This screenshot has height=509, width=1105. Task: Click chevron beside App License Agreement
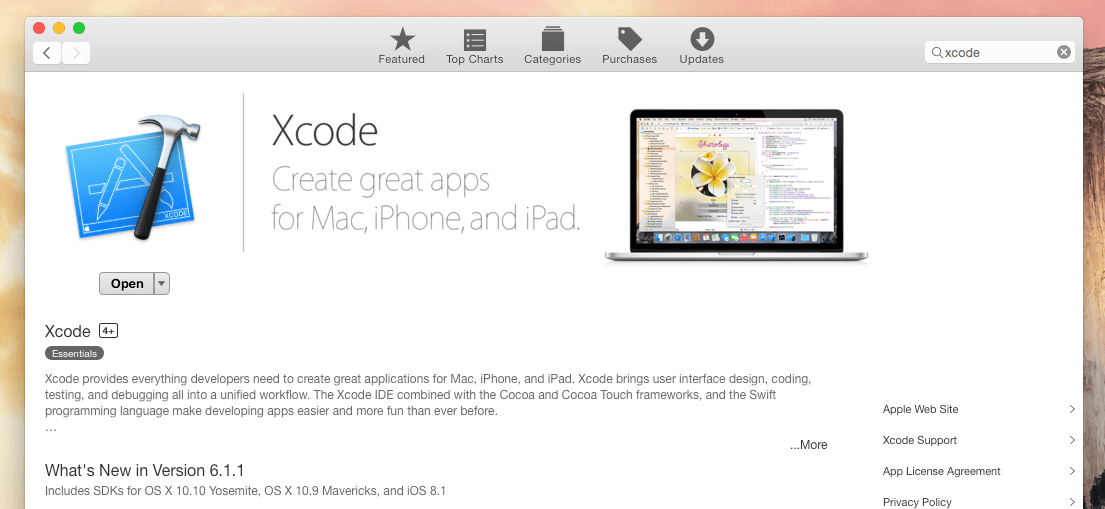tap(1072, 472)
